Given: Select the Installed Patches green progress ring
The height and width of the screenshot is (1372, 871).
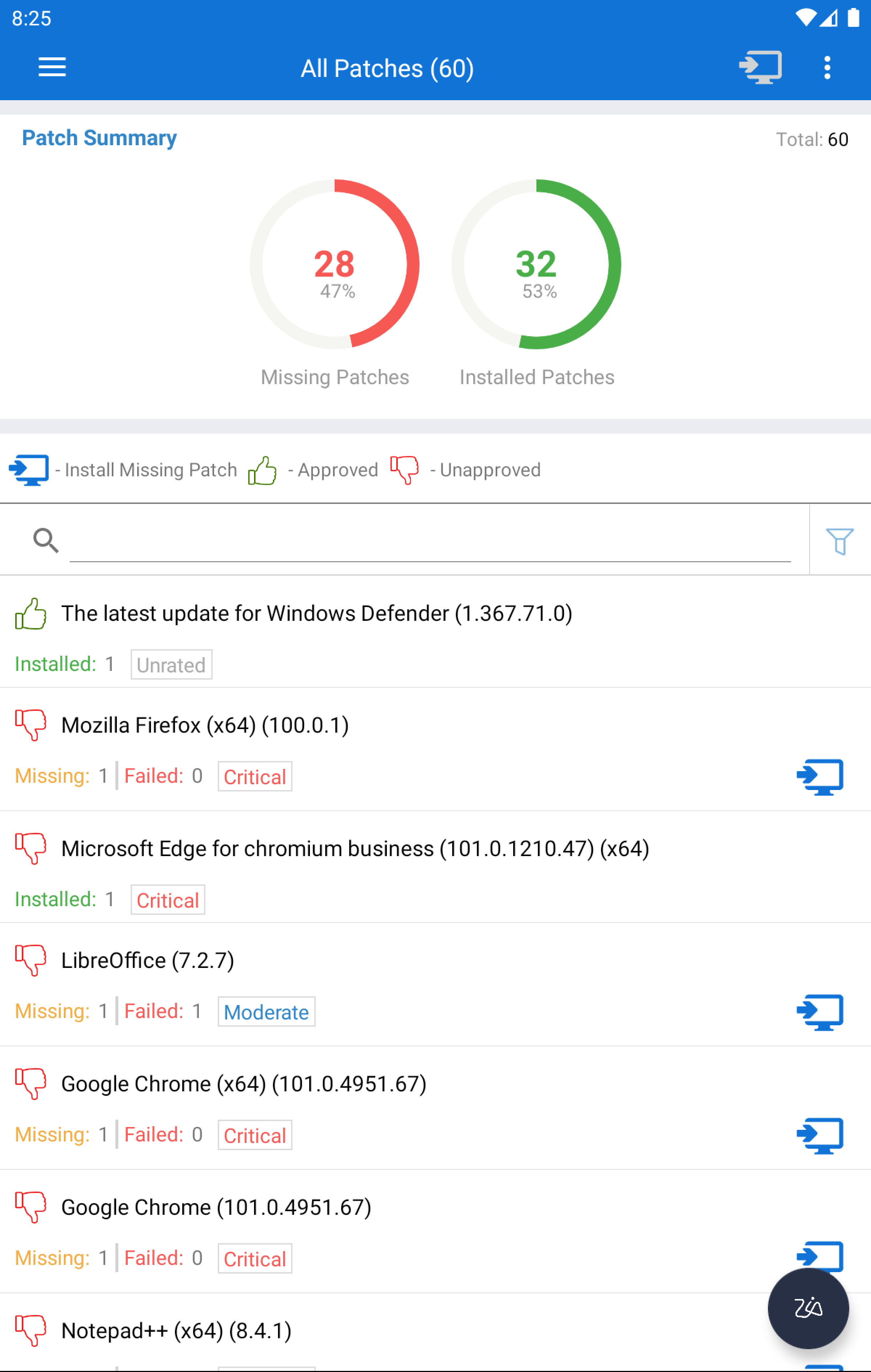Looking at the screenshot, I should (536, 264).
